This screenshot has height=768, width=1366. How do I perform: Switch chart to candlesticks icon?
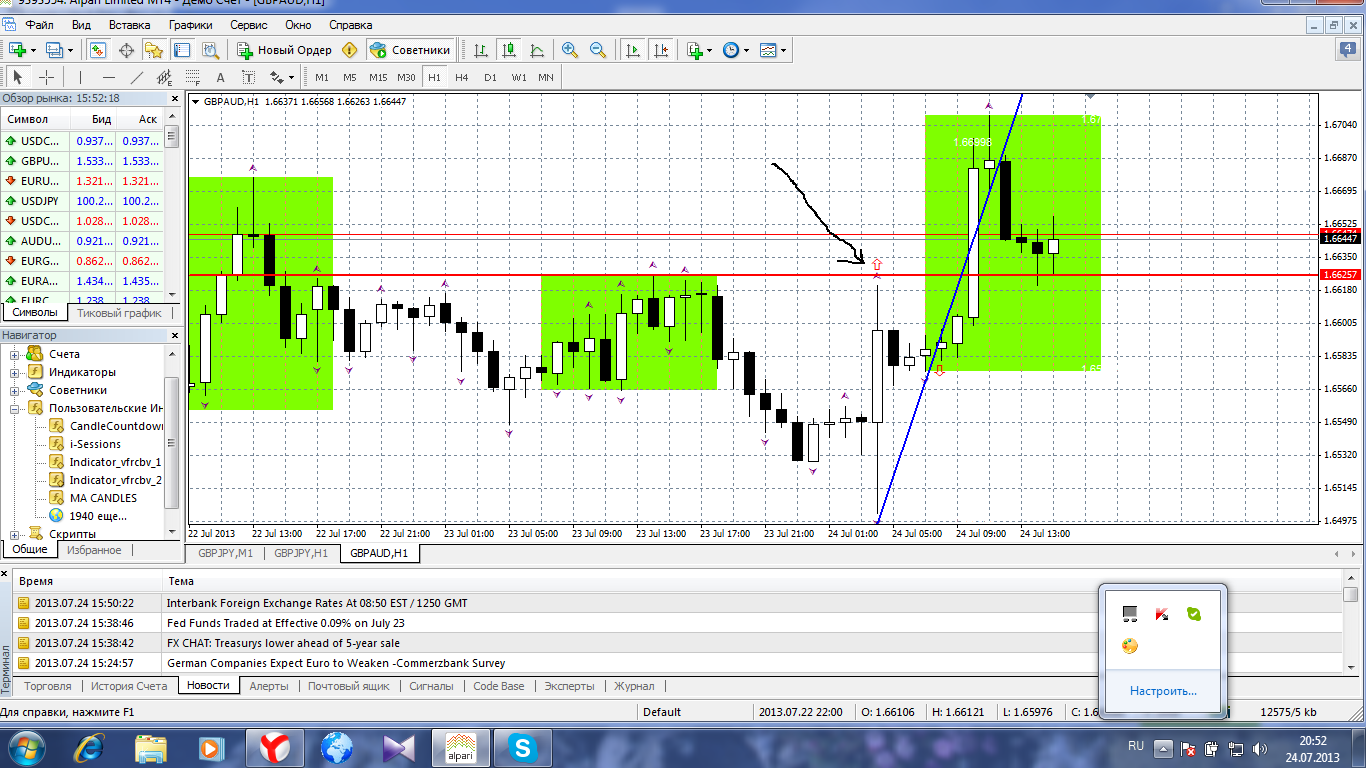coord(509,50)
